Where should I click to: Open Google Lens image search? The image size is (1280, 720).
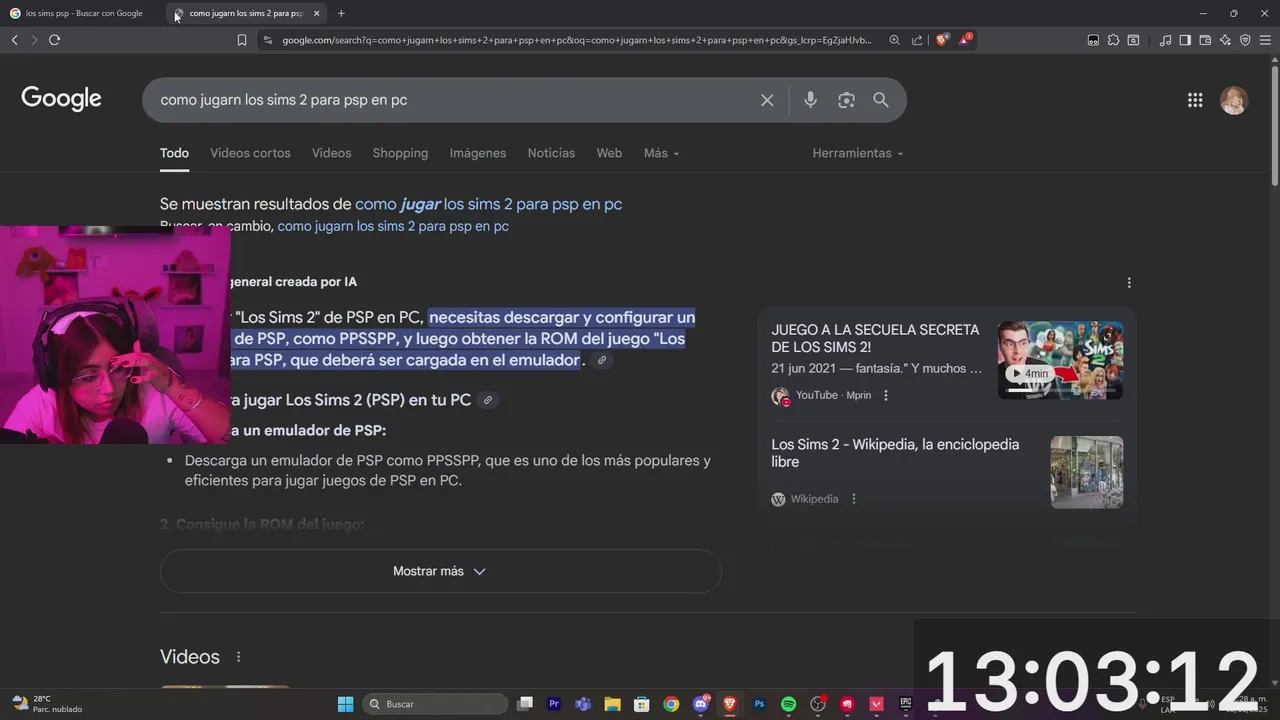coord(846,100)
